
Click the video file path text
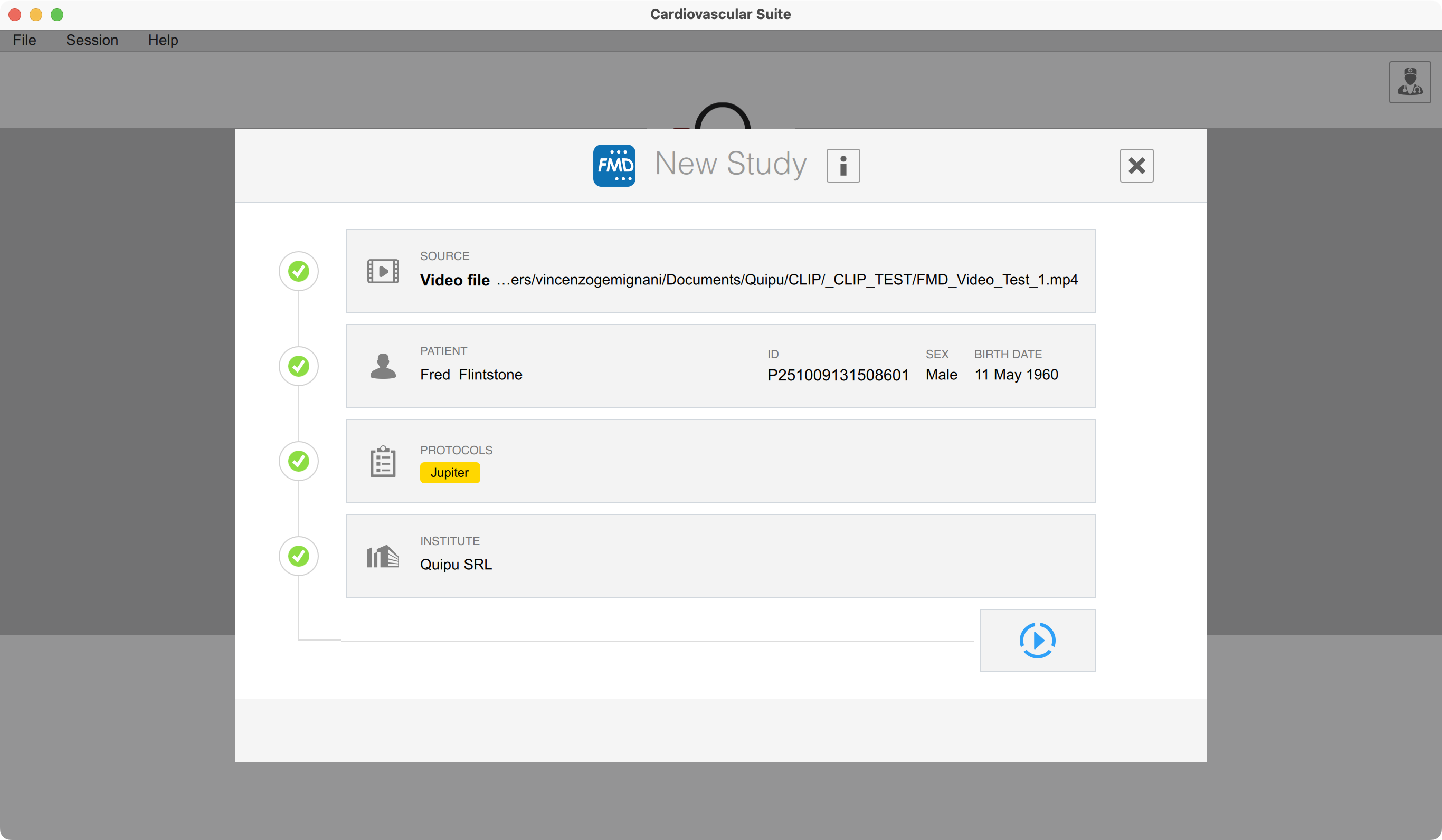click(787, 280)
